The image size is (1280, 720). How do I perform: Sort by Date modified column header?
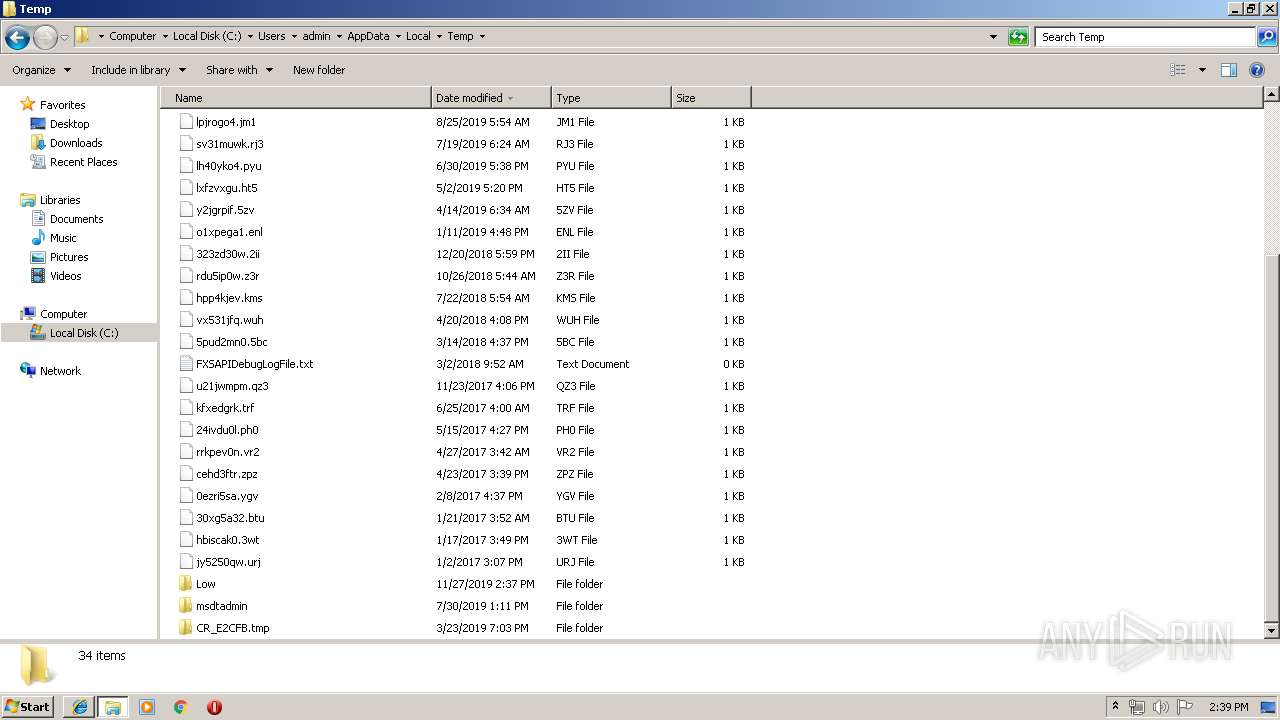pyautogui.click(x=491, y=98)
